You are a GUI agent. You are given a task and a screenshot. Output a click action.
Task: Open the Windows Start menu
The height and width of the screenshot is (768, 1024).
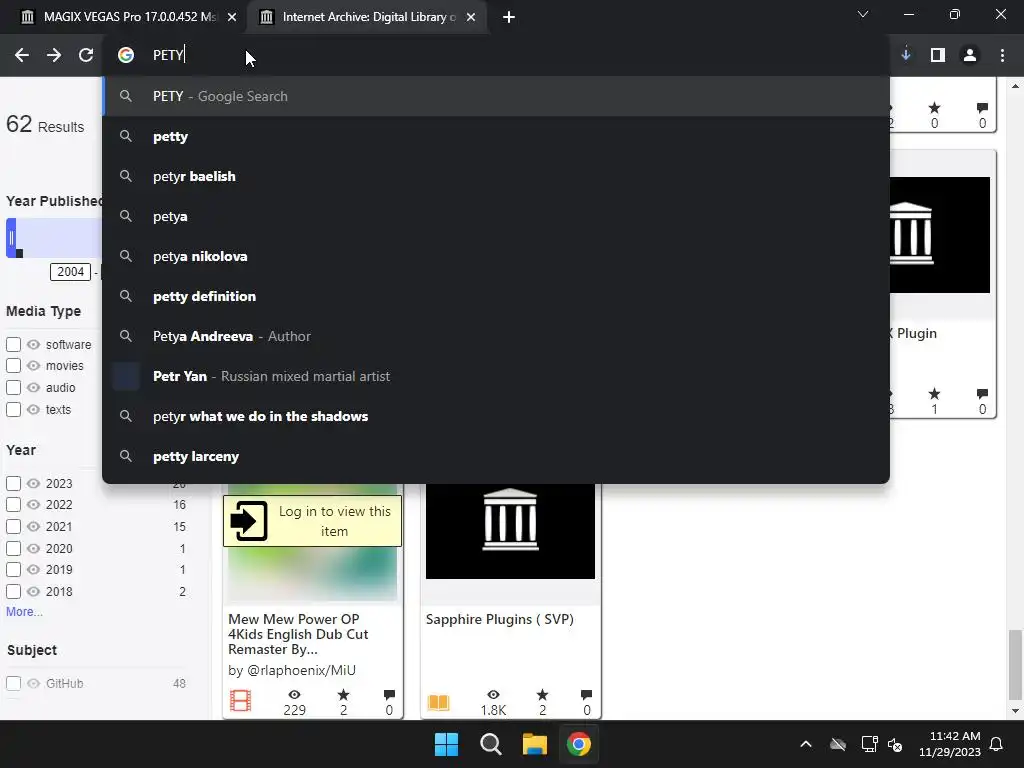coord(447,744)
